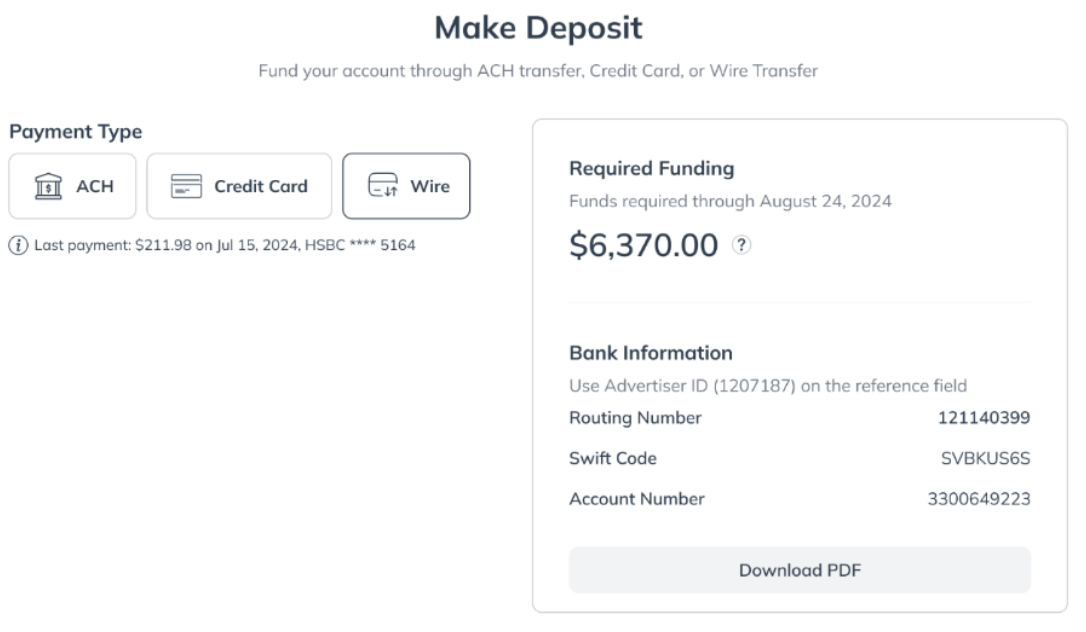The height and width of the screenshot is (632, 1086).
Task: Choose Wire as the payment type
Action: tap(407, 186)
